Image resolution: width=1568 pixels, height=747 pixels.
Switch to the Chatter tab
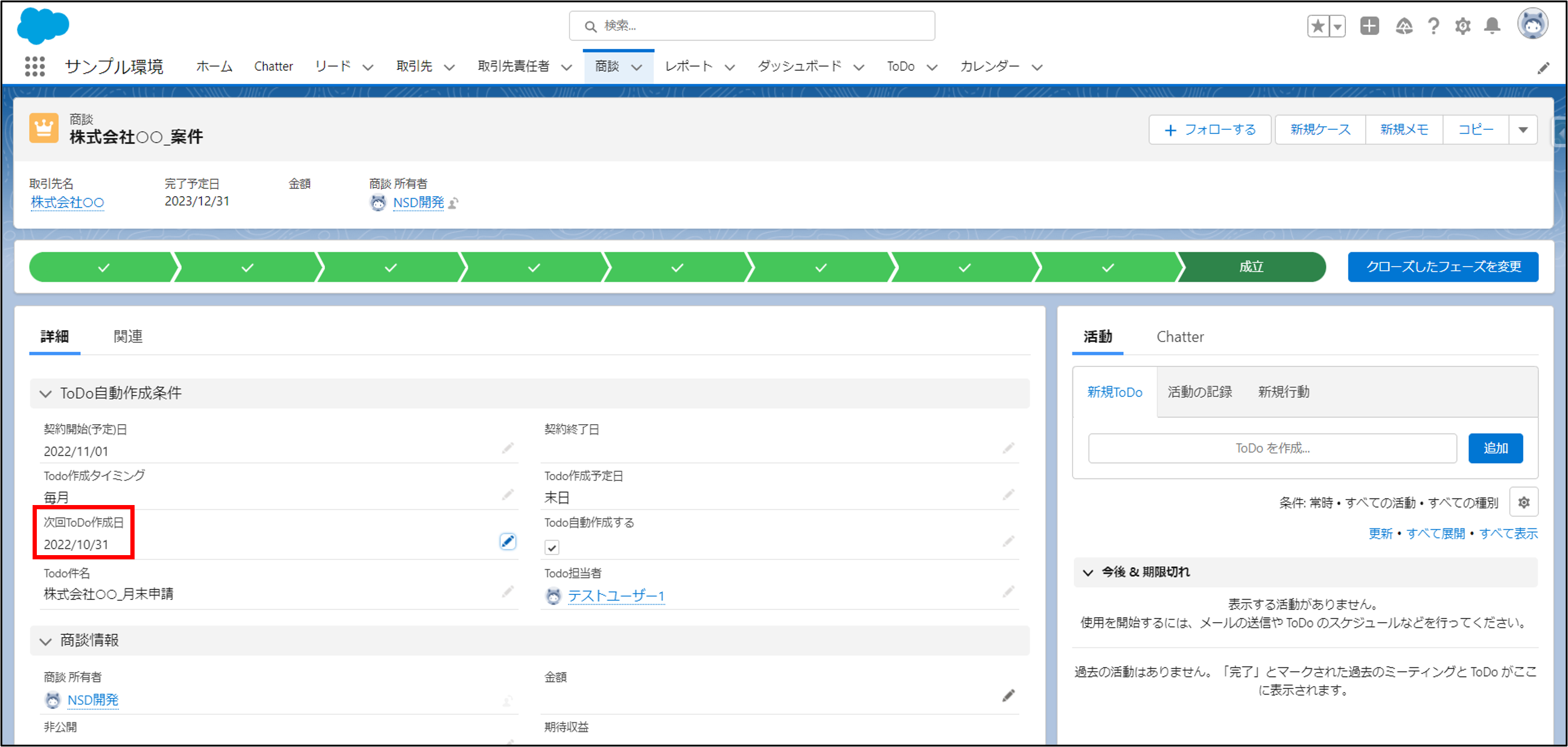coord(1180,337)
